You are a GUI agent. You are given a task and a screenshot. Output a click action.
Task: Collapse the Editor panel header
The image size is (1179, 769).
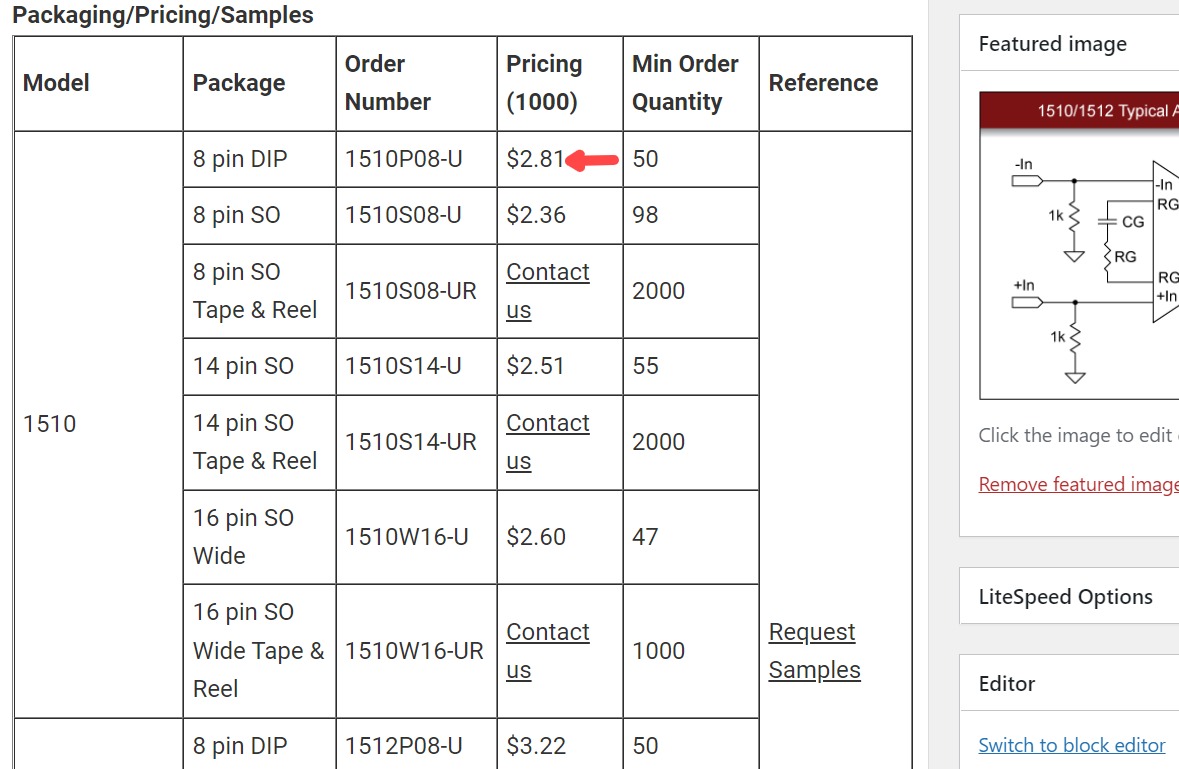click(1069, 683)
